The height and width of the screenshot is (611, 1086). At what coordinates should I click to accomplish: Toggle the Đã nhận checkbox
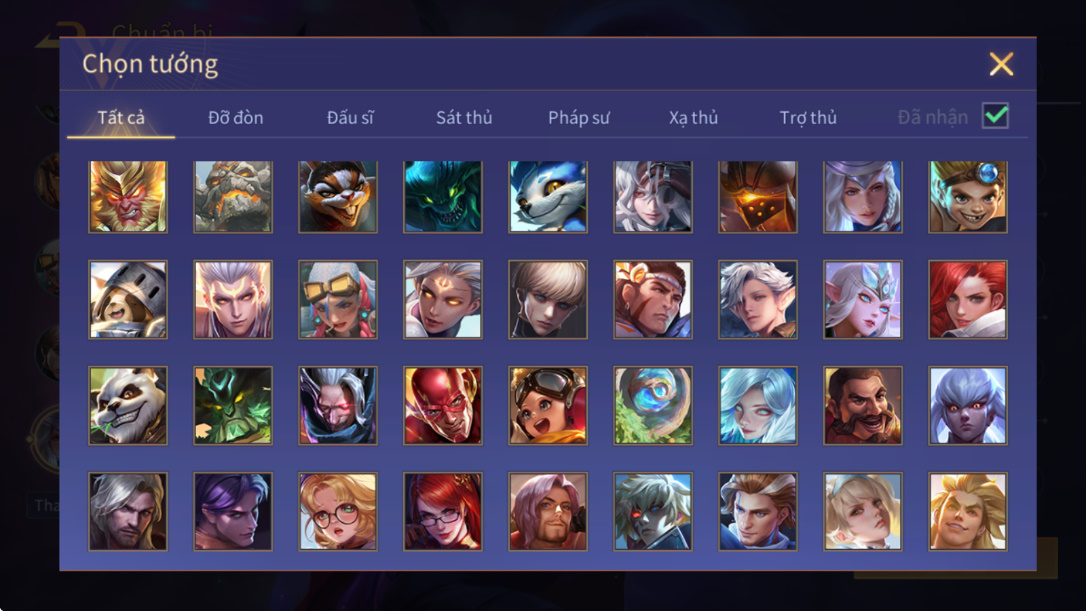tap(995, 116)
